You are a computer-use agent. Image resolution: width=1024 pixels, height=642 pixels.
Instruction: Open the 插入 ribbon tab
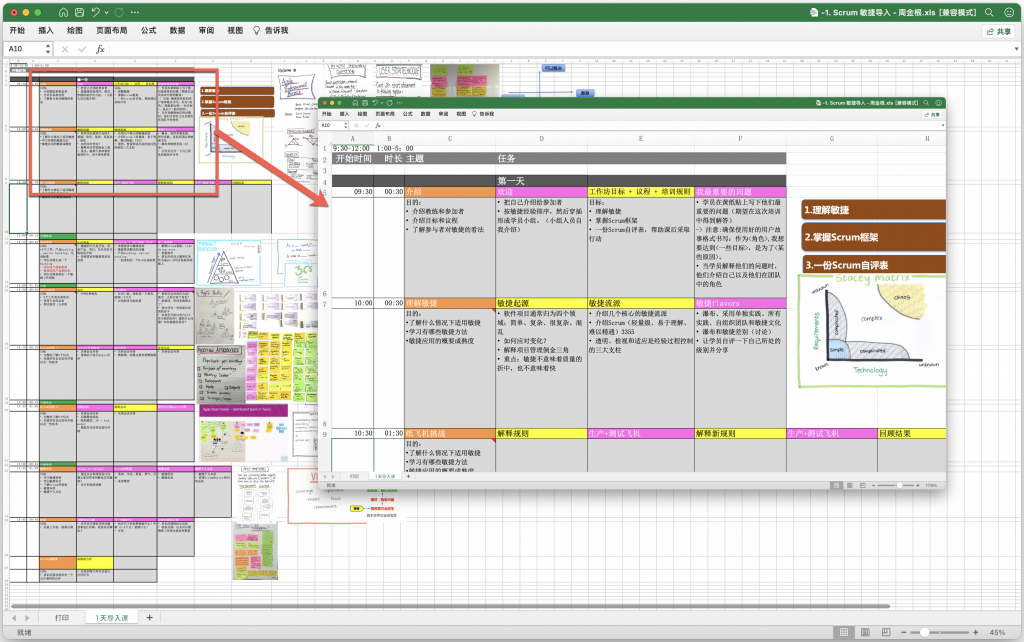point(46,31)
